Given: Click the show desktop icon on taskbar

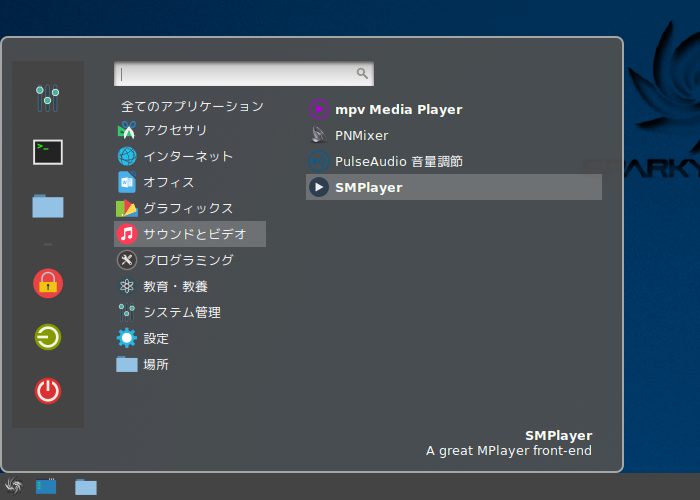Looking at the screenshot, I should click(46, 486).
